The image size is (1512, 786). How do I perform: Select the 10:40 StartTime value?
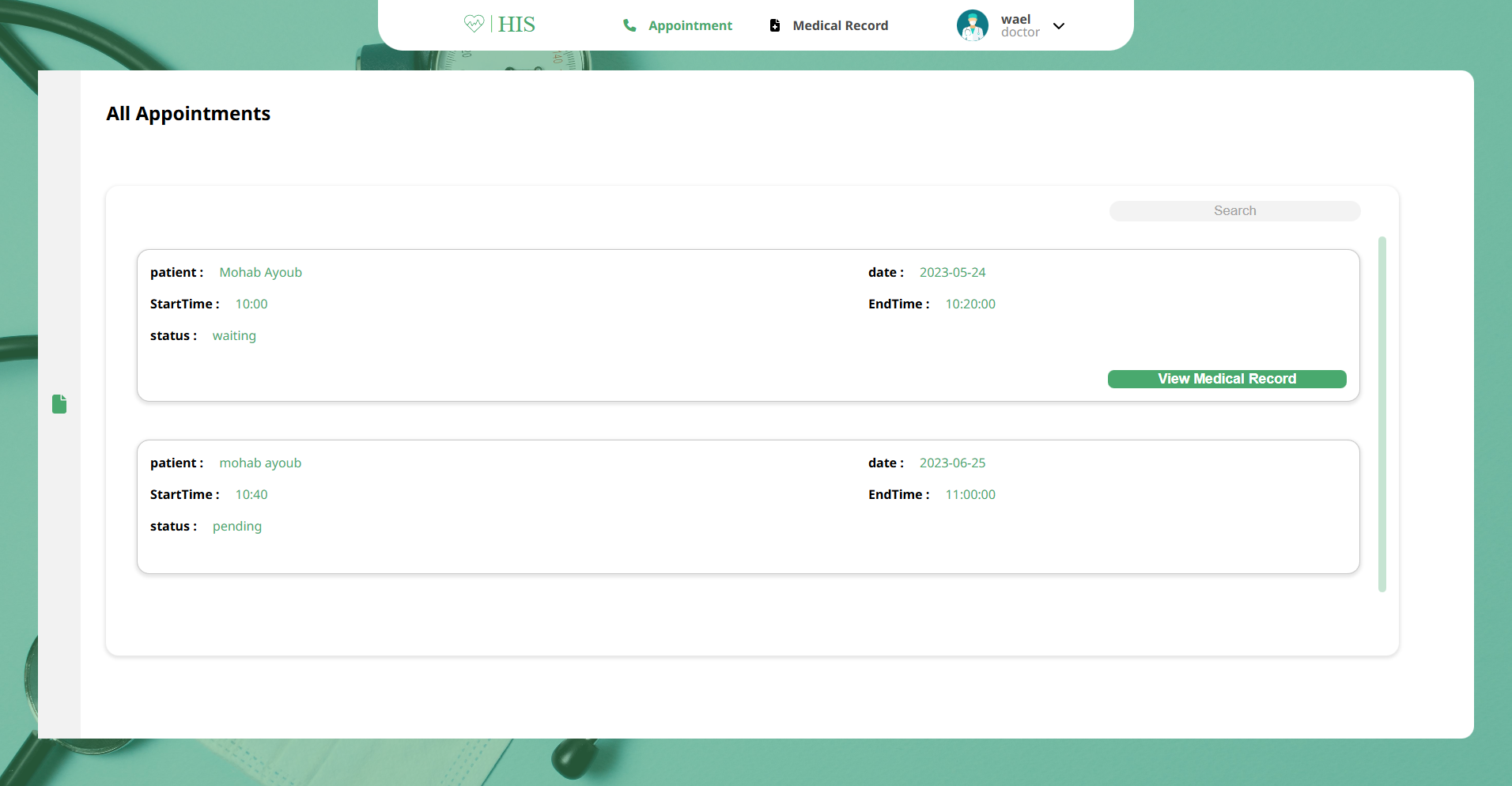251,494
